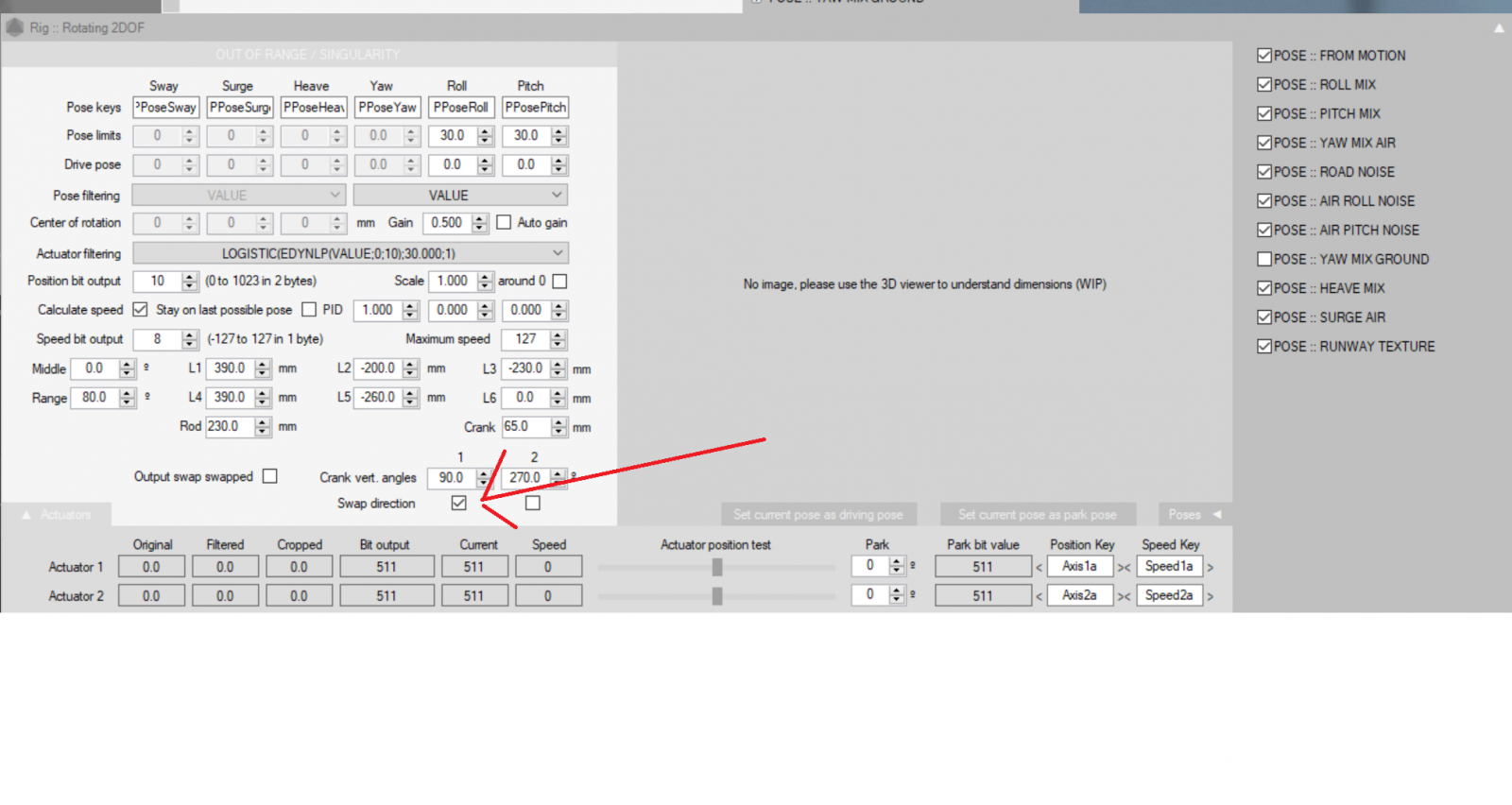1512x805 pixels.
Task: Click the Speed2a speed key button
Action: [x=1170, y=595]
